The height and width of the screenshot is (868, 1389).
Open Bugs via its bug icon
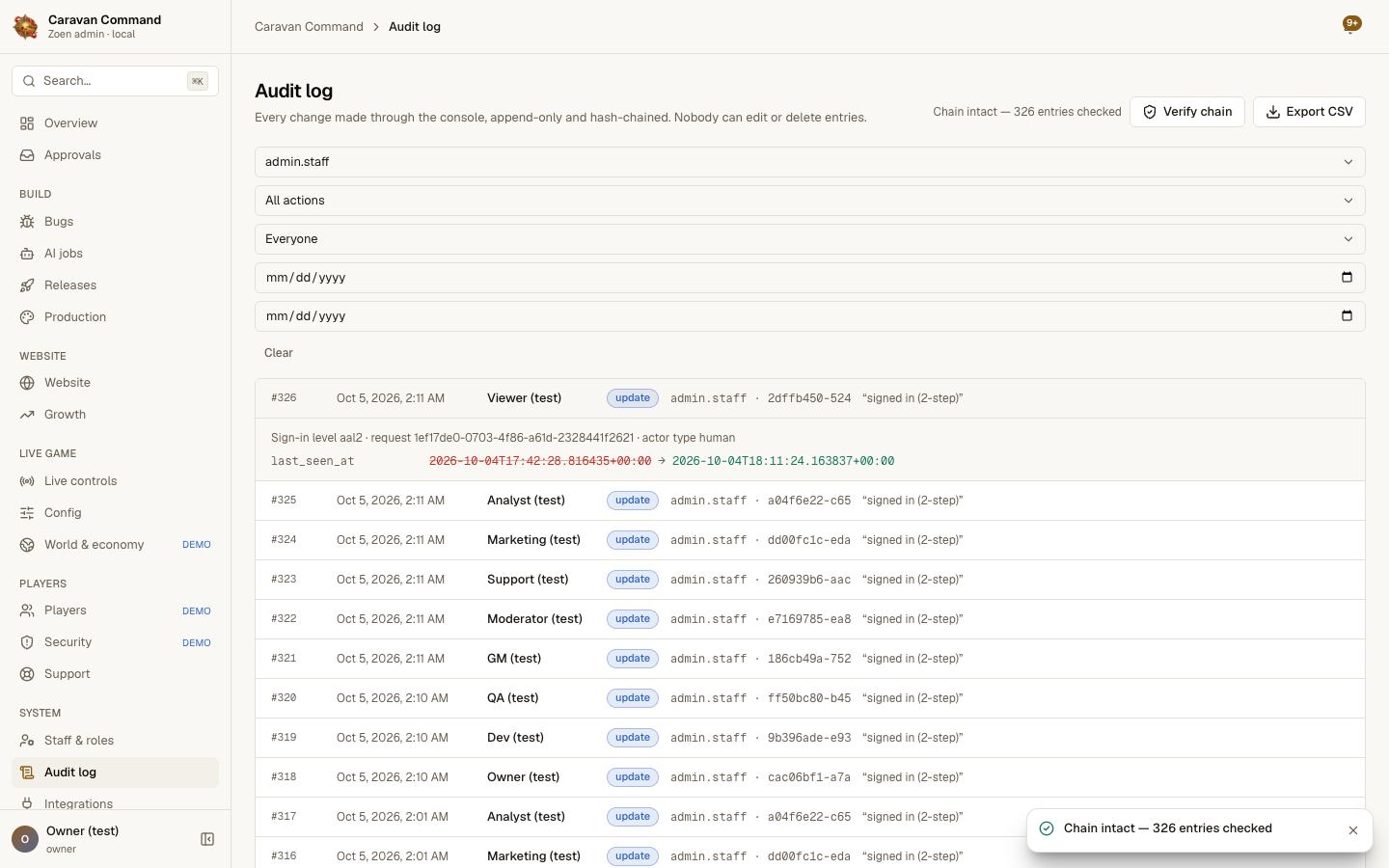click(27, 222)
